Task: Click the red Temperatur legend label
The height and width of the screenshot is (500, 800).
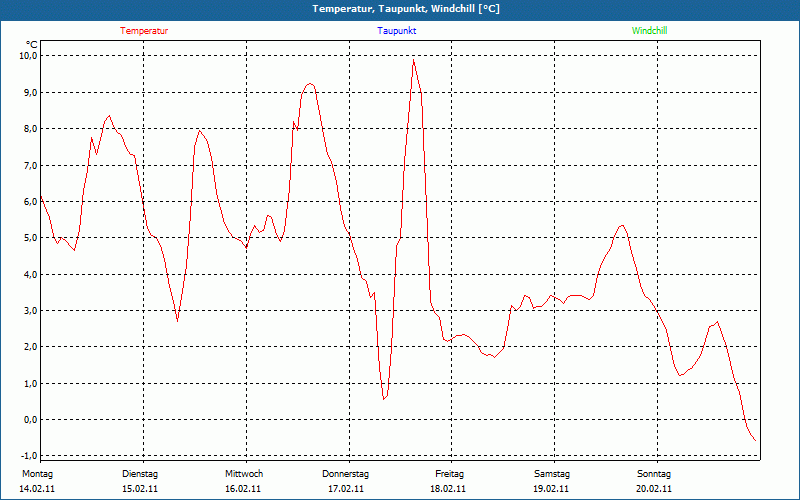Action: point(144,31)
